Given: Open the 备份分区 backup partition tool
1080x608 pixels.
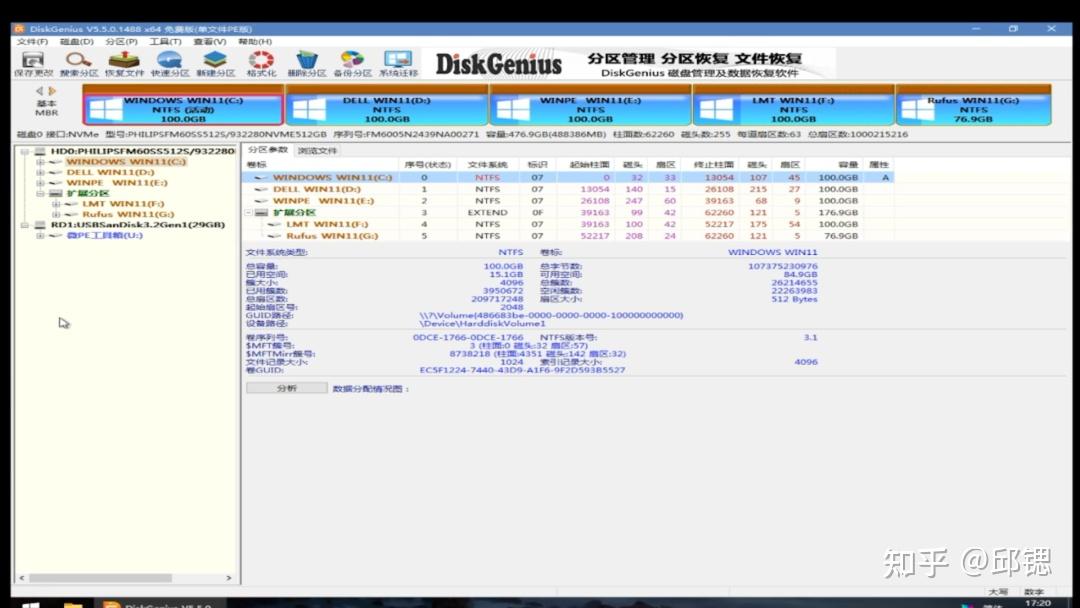Looking at the screenshot, I should coord(352,64).
